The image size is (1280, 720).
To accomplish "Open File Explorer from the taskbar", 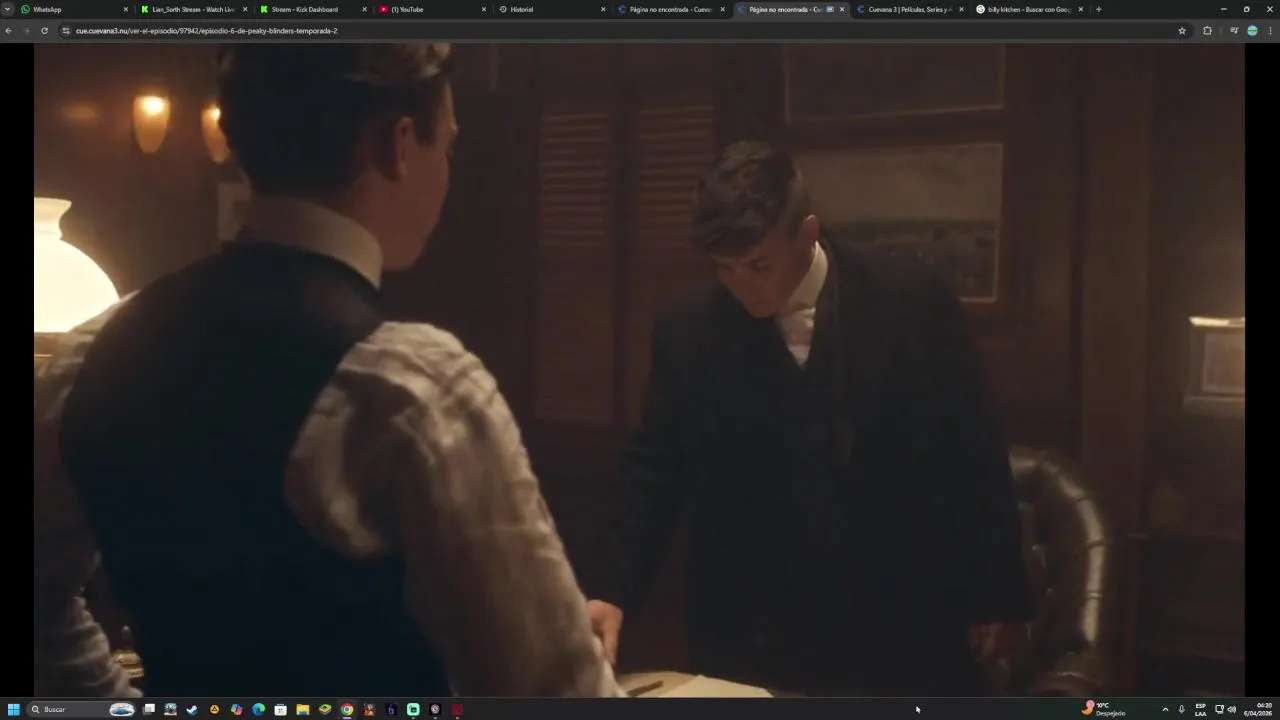I will point(302,709).
